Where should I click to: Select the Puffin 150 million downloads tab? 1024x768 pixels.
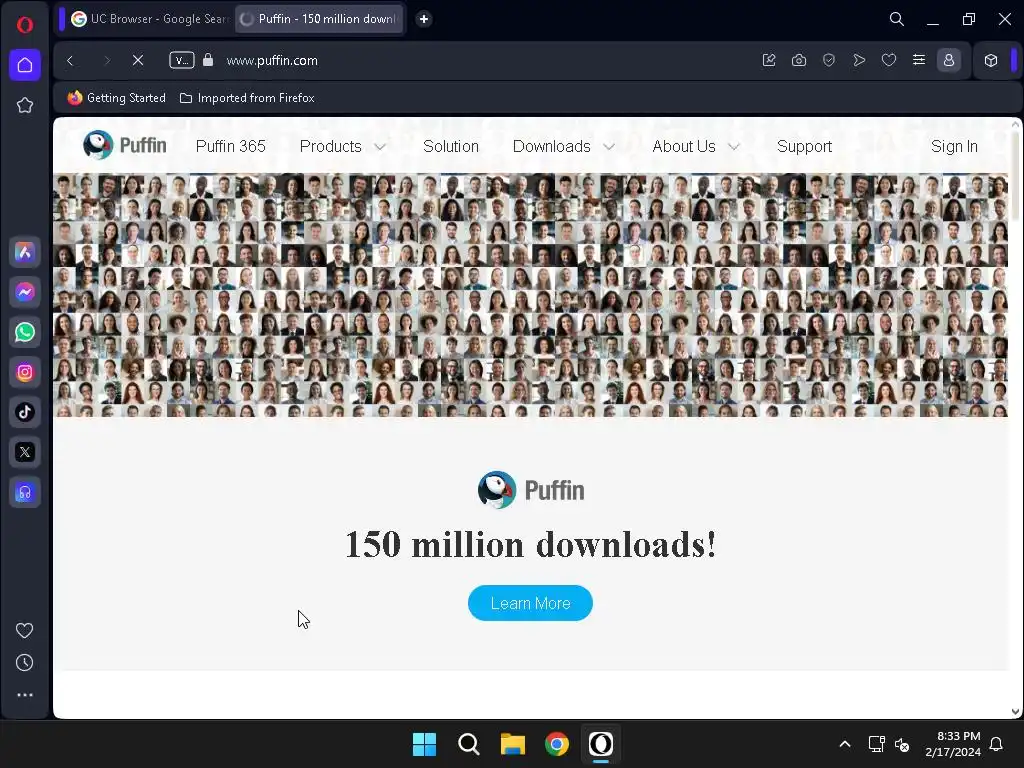click(319, 19)
